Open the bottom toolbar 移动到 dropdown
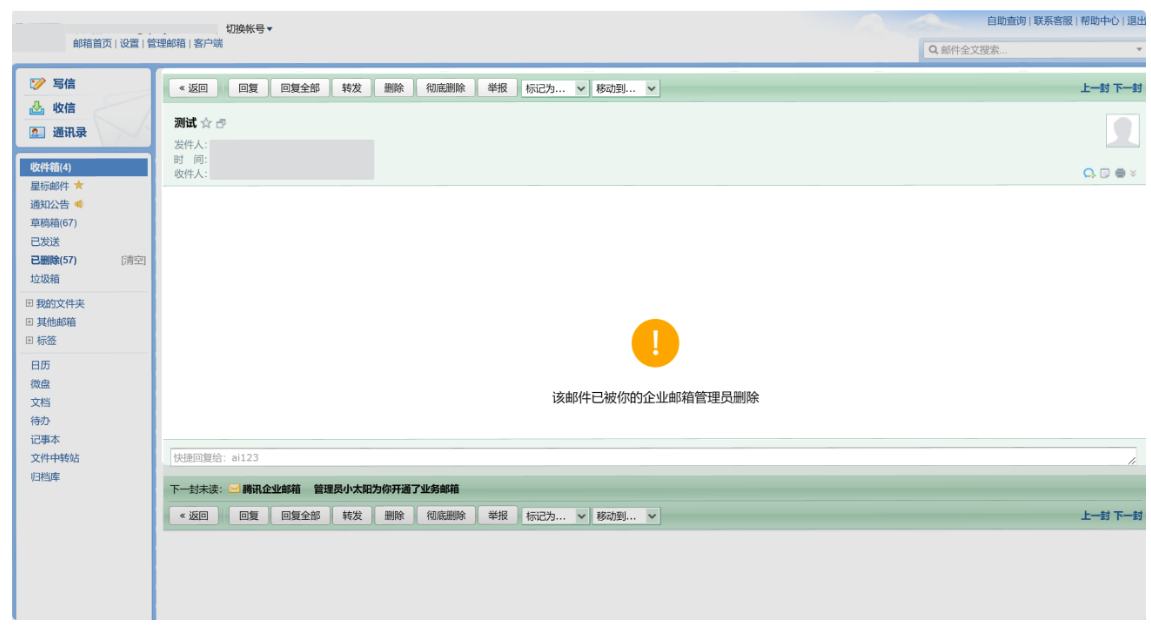The width and height of the screenshot is (1151, 630). coord(626,516)
